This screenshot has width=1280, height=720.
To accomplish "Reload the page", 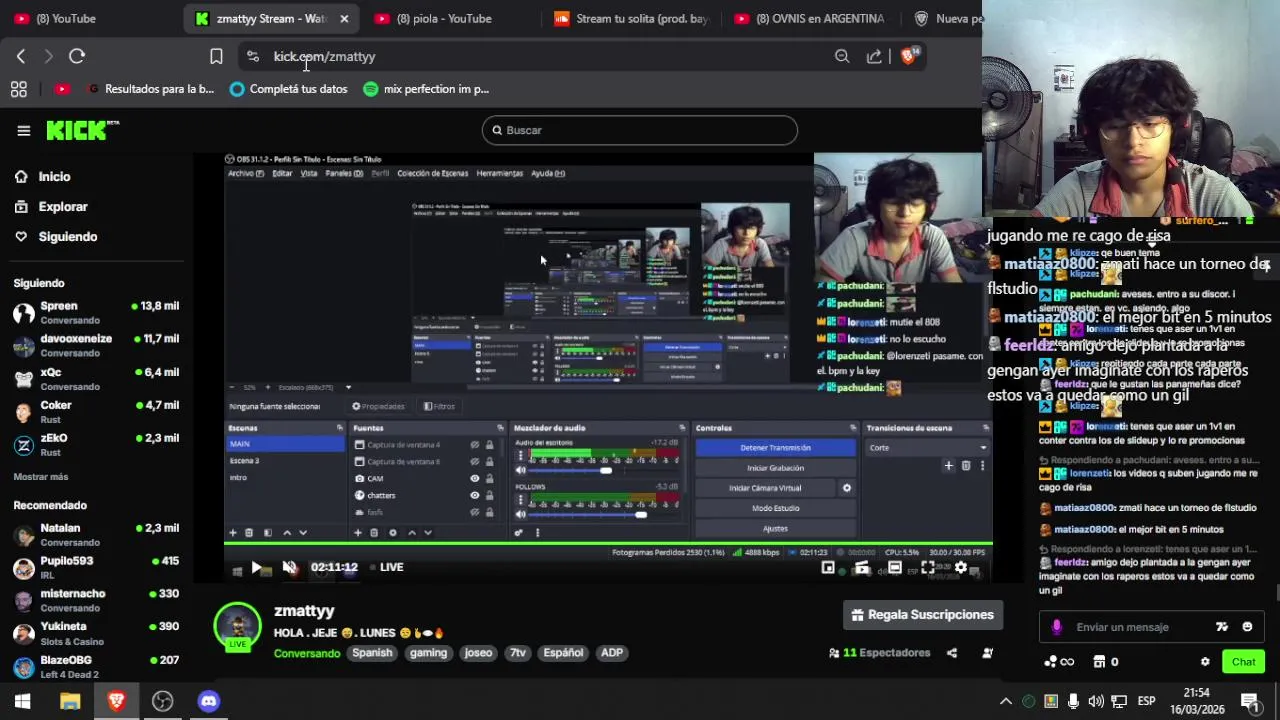I will (77, 56).
